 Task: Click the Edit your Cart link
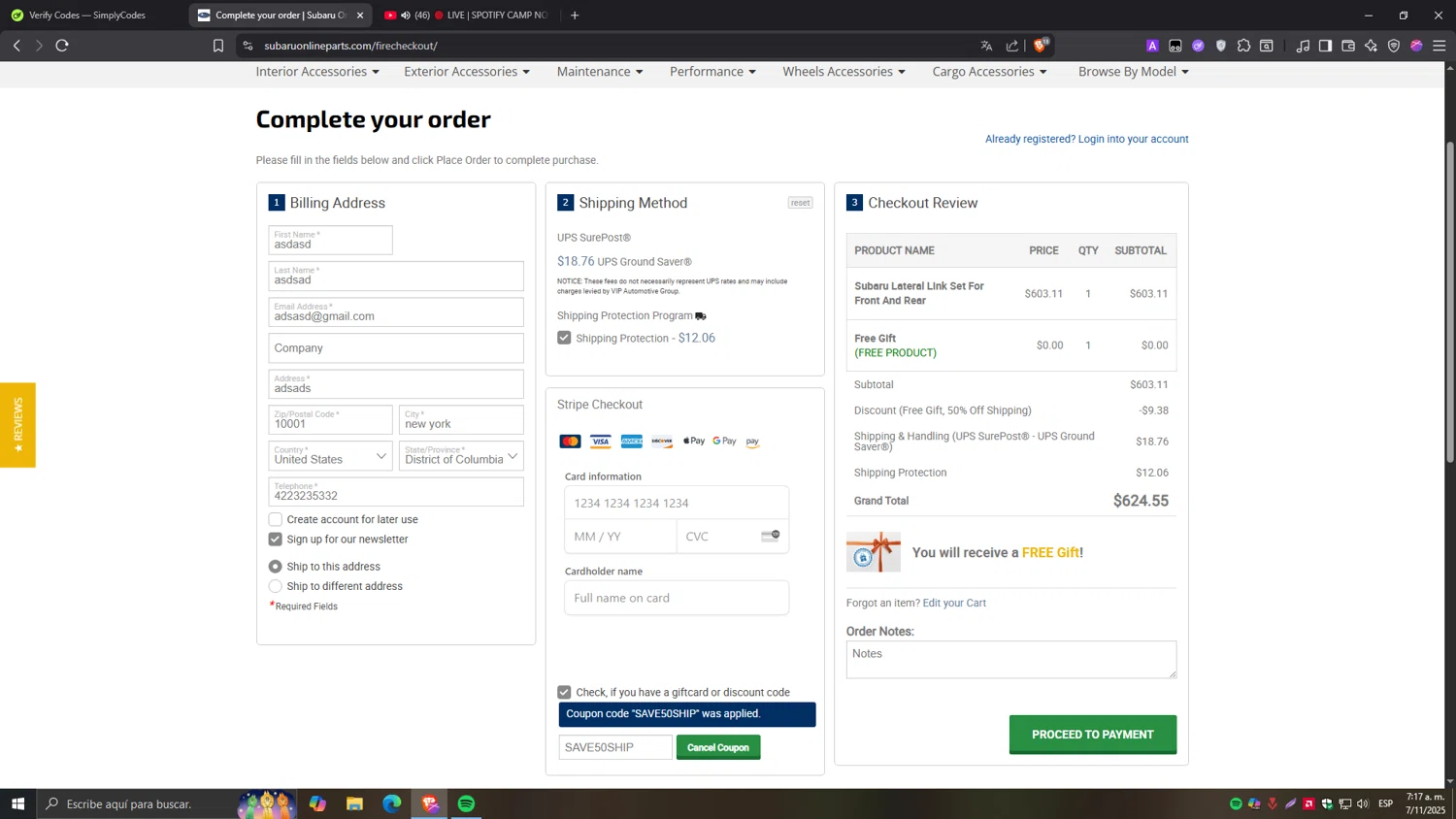(954, 603)
